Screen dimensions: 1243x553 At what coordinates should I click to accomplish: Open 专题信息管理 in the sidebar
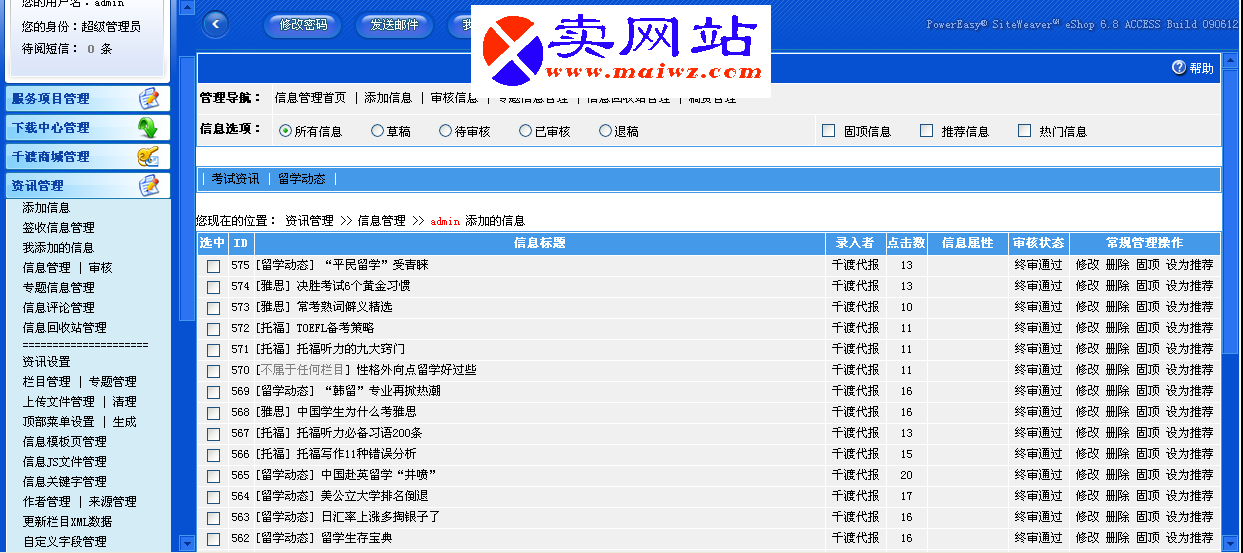59,288
